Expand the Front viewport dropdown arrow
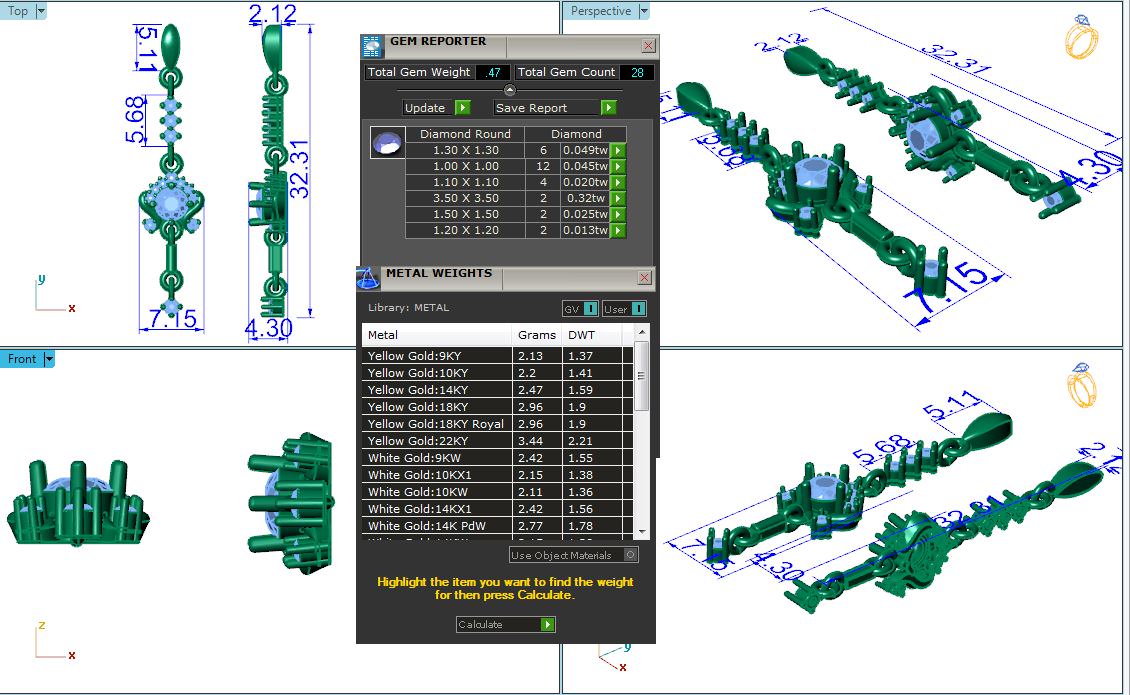This screenshot has height=695, width=1130. (48, 359)
